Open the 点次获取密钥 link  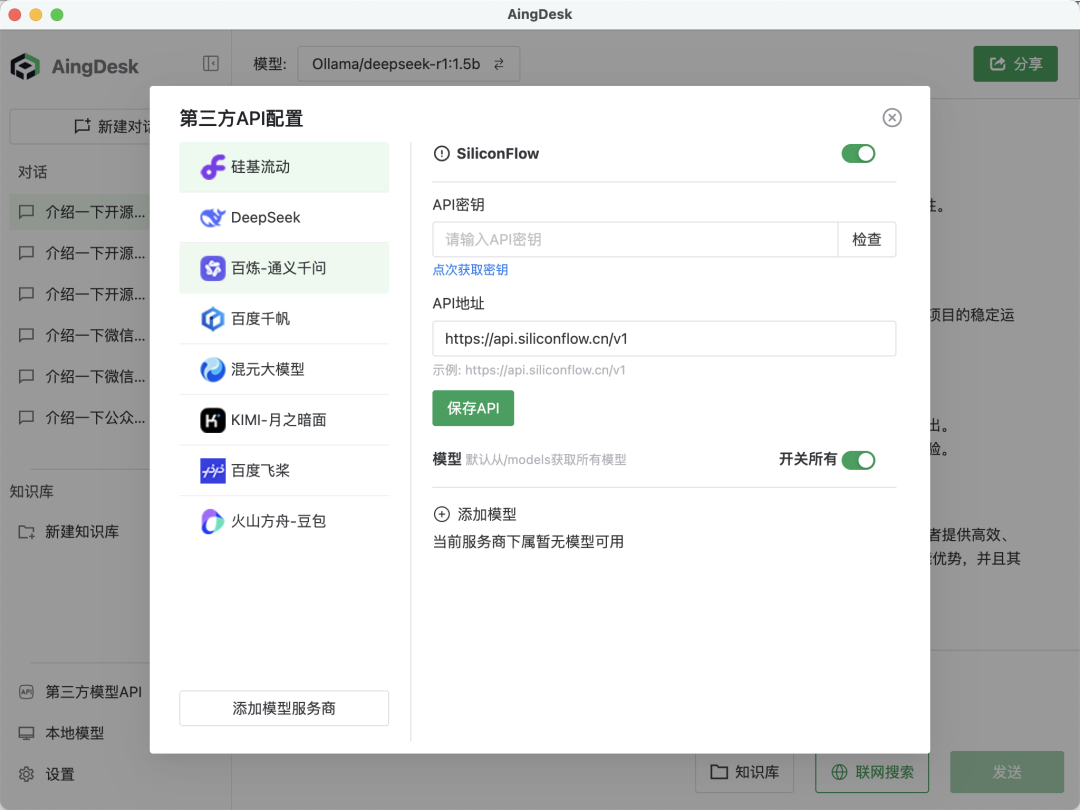point(470,270)
